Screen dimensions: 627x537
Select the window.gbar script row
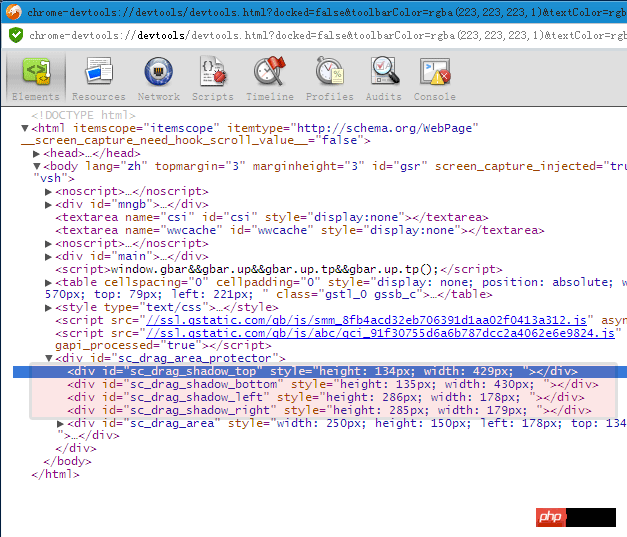(x=278, y=269)
